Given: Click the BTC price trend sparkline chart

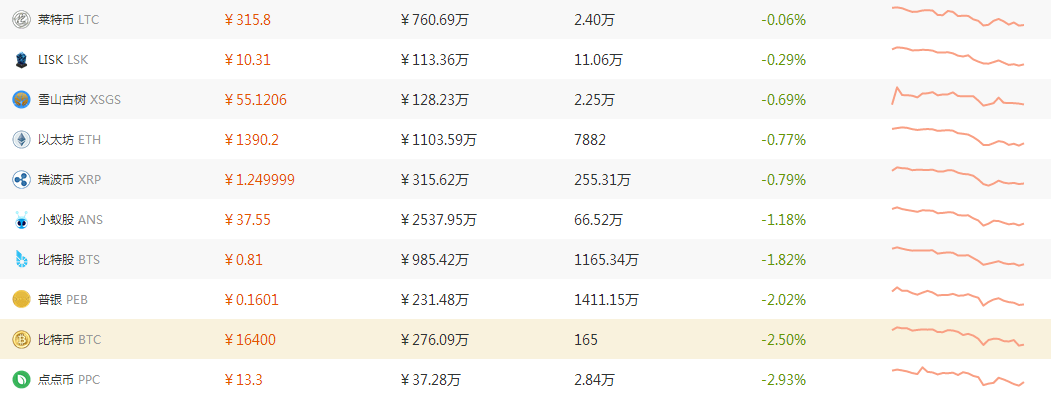Looking at the screenshot, I should [958, 336].
